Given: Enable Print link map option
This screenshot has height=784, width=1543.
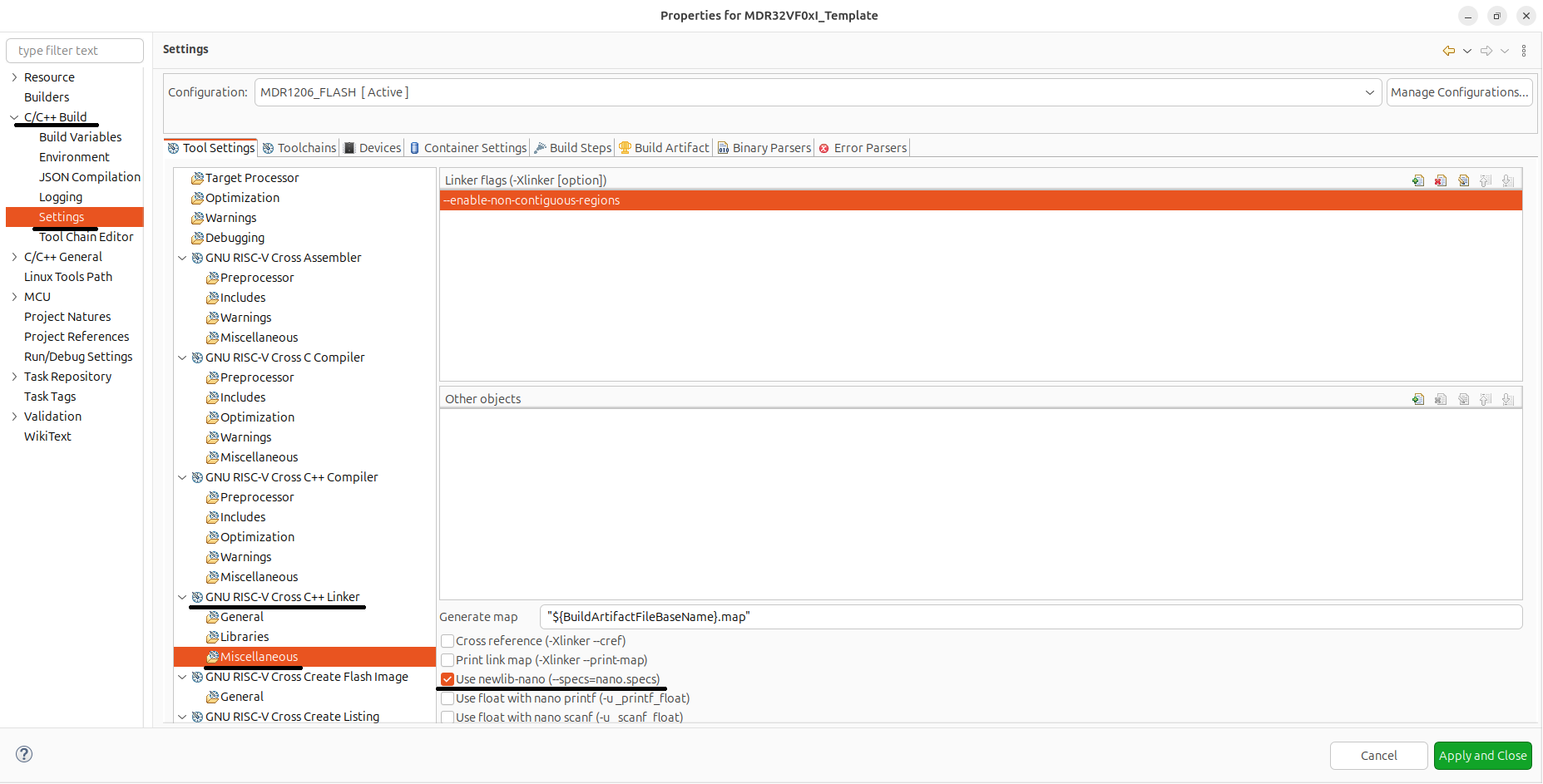Looking at the screenshot, I should [x=448, y=660].
